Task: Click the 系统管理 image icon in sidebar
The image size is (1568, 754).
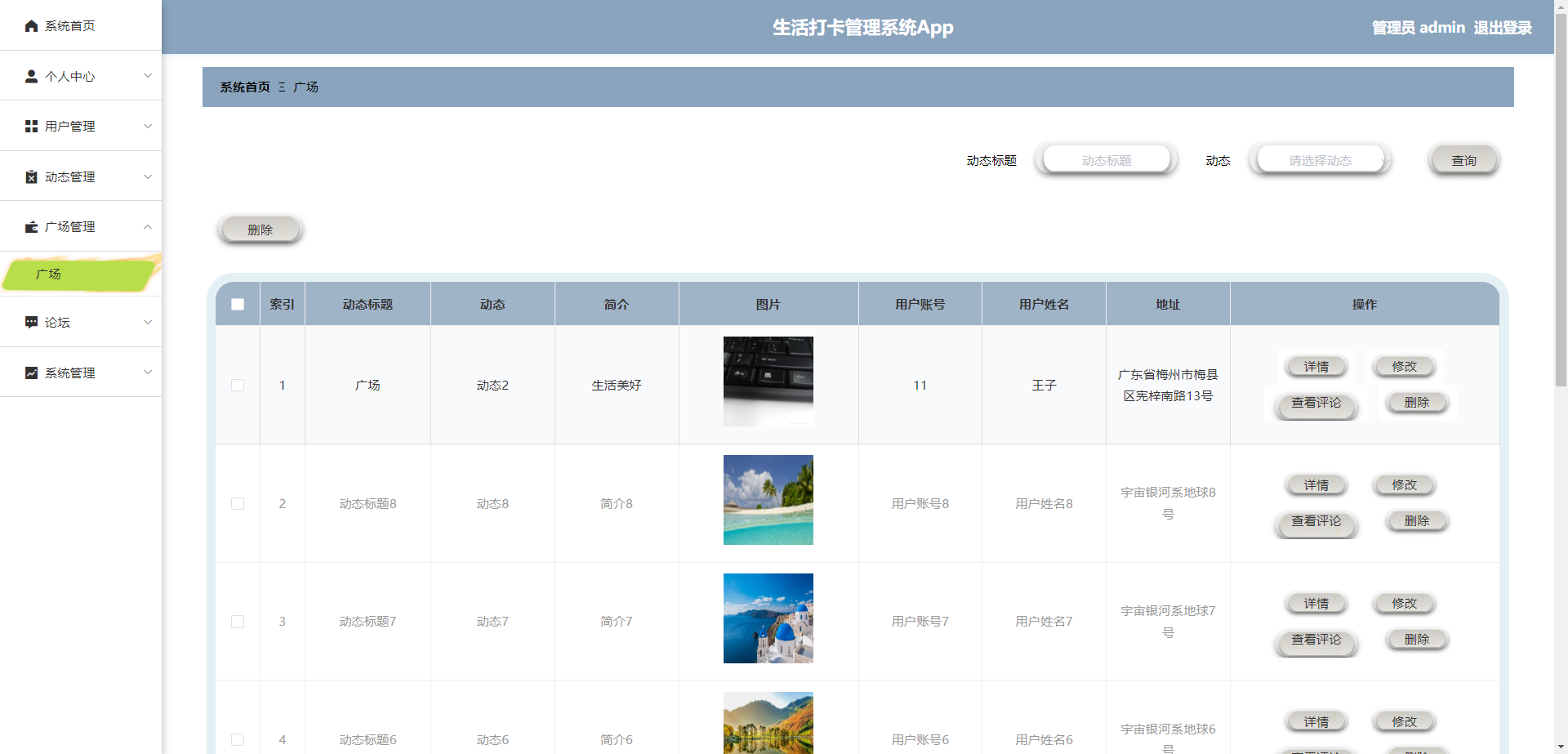Action: click(31, 373)
